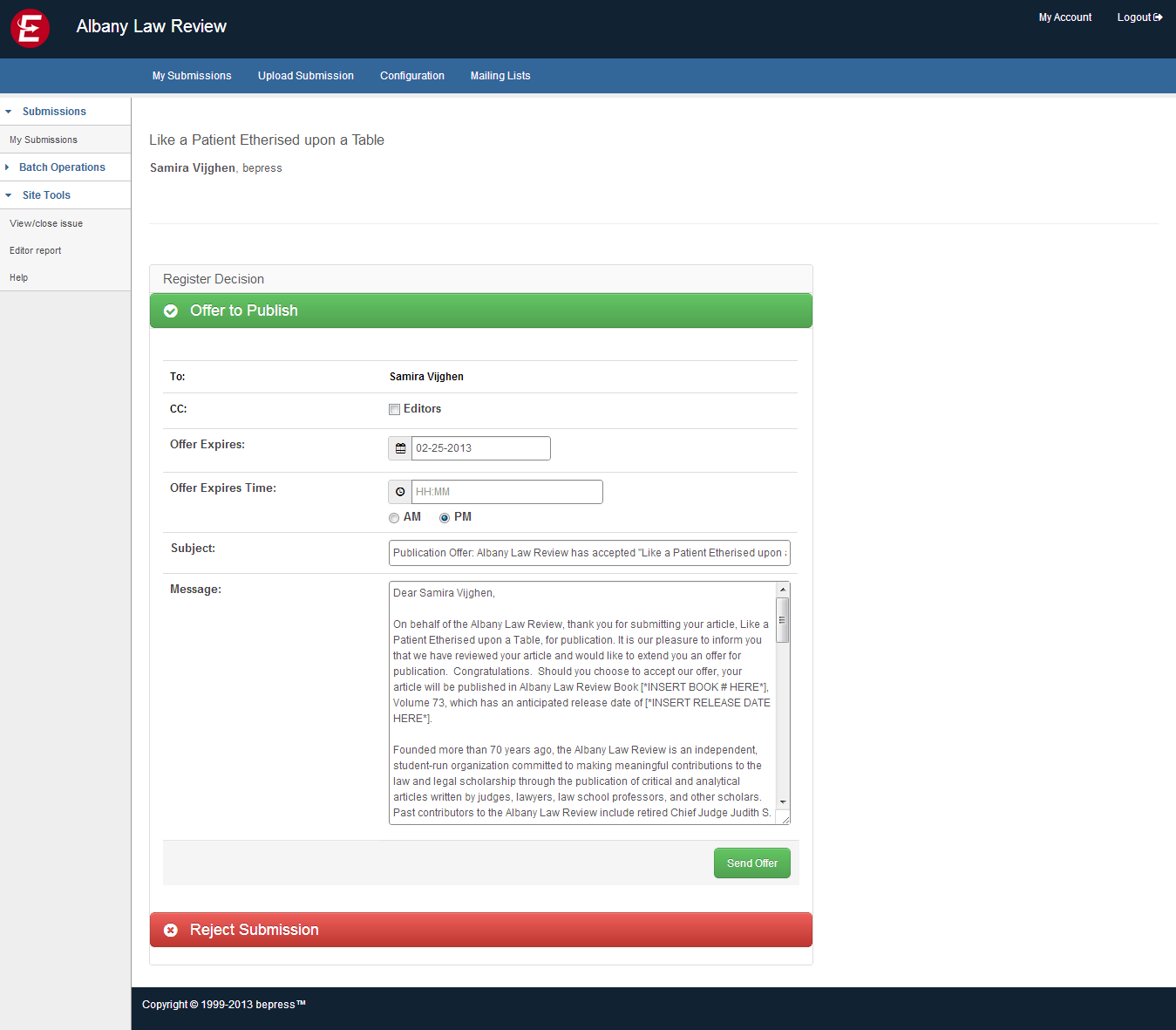
Task: Open the Help sidebar link
Action: point(19,277)
